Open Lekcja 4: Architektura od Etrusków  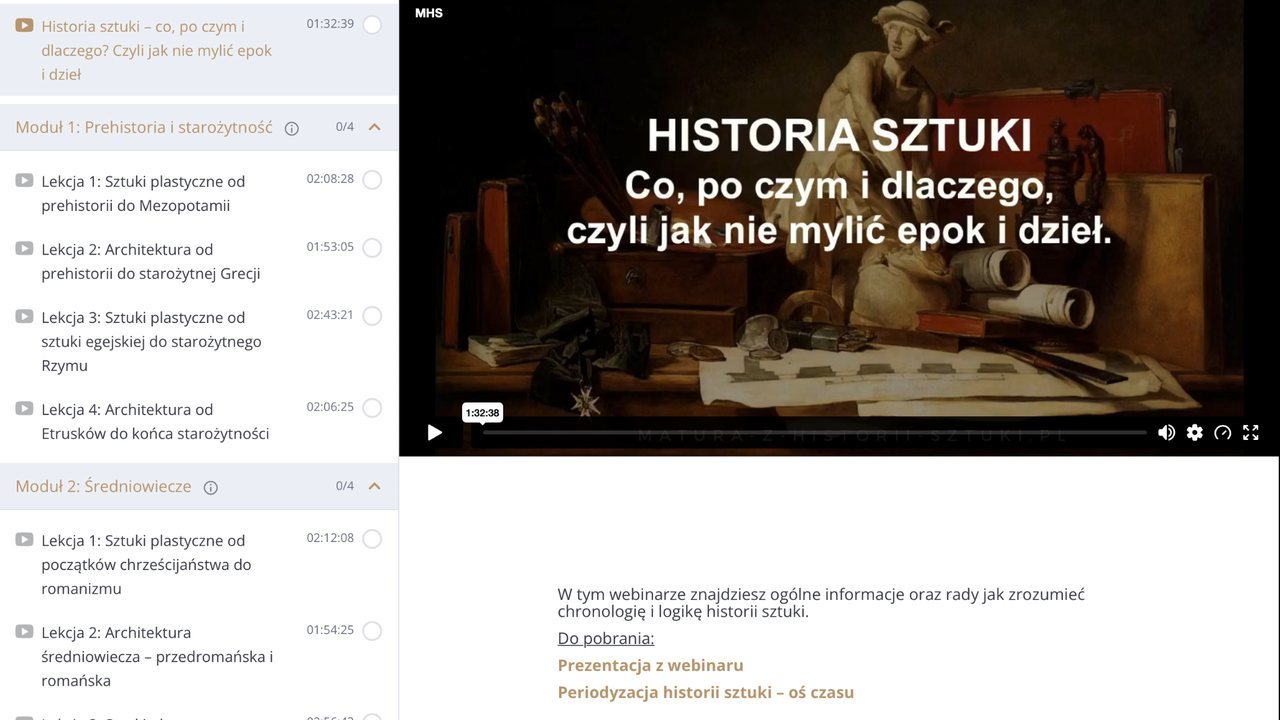click(x=155, y=421)
